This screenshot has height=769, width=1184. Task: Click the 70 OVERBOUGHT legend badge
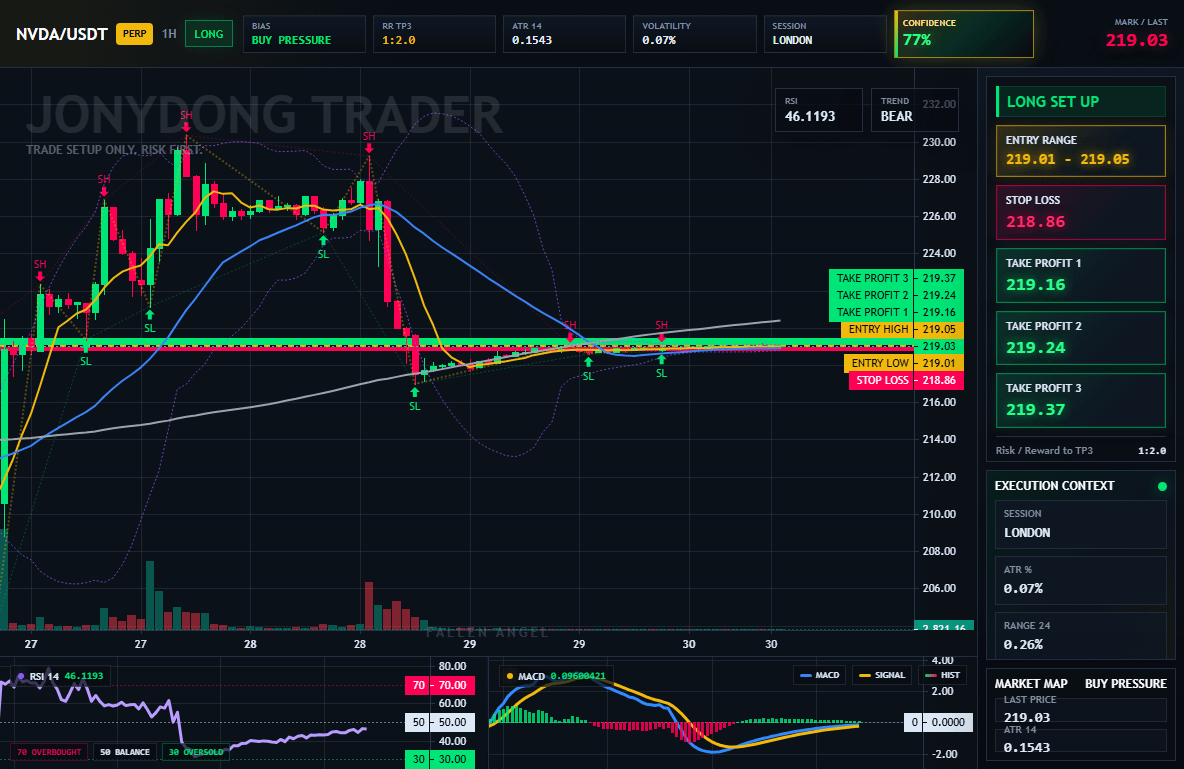[48, 752]
